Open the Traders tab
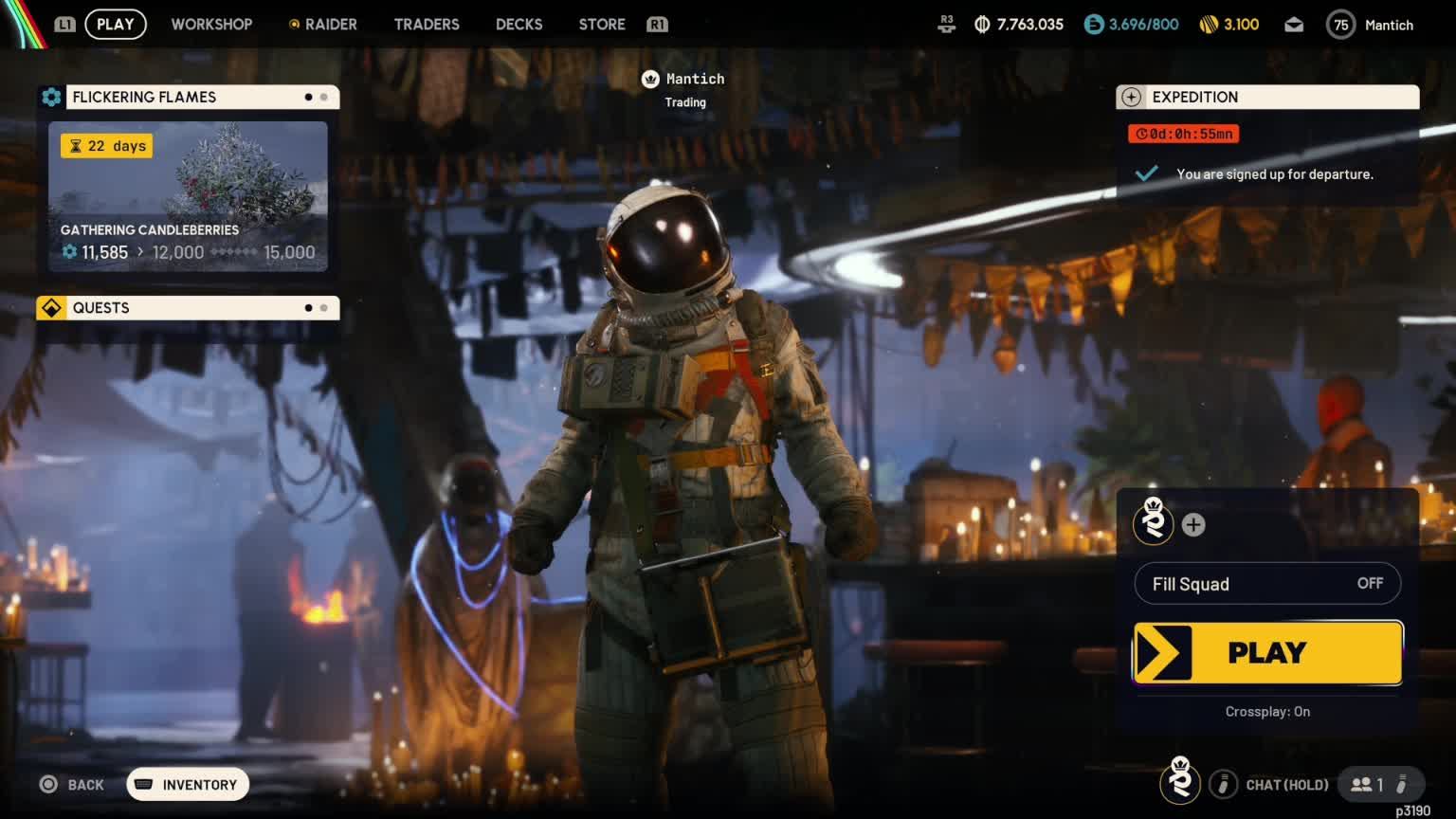This screenshot has height=819, width=1456. 427,25
